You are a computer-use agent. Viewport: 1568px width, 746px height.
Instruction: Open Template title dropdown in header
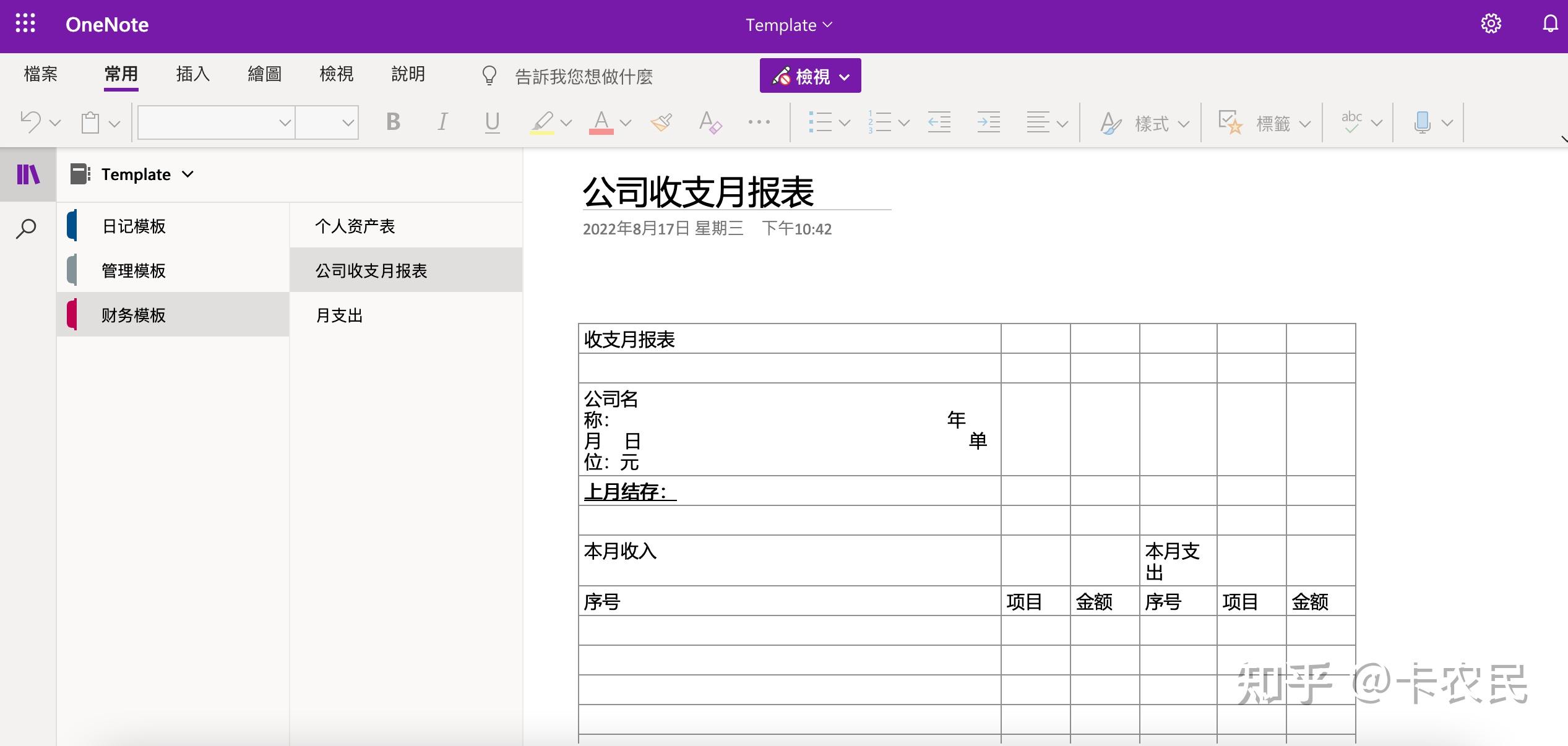789,25
